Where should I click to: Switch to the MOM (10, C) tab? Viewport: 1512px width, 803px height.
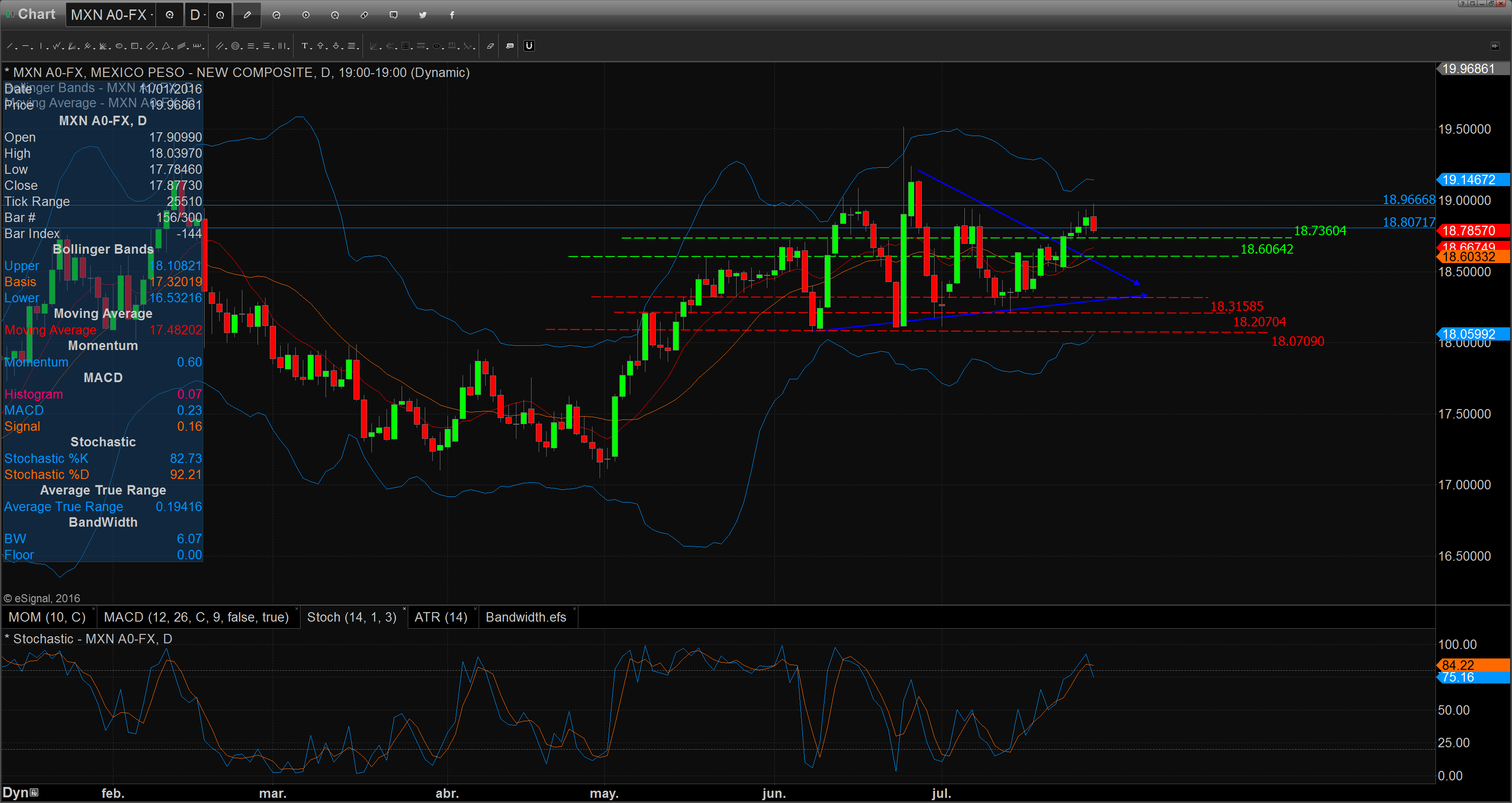click(x=47, y=617)
